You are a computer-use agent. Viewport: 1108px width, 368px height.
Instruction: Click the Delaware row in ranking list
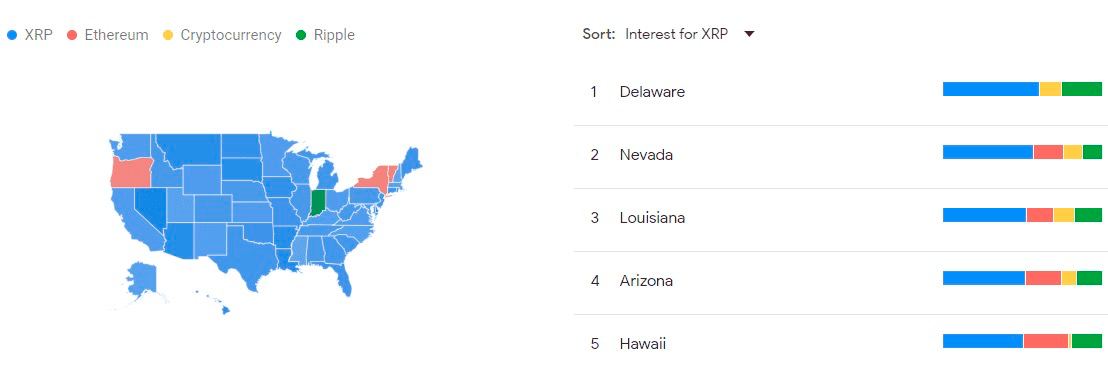point(841,94)
